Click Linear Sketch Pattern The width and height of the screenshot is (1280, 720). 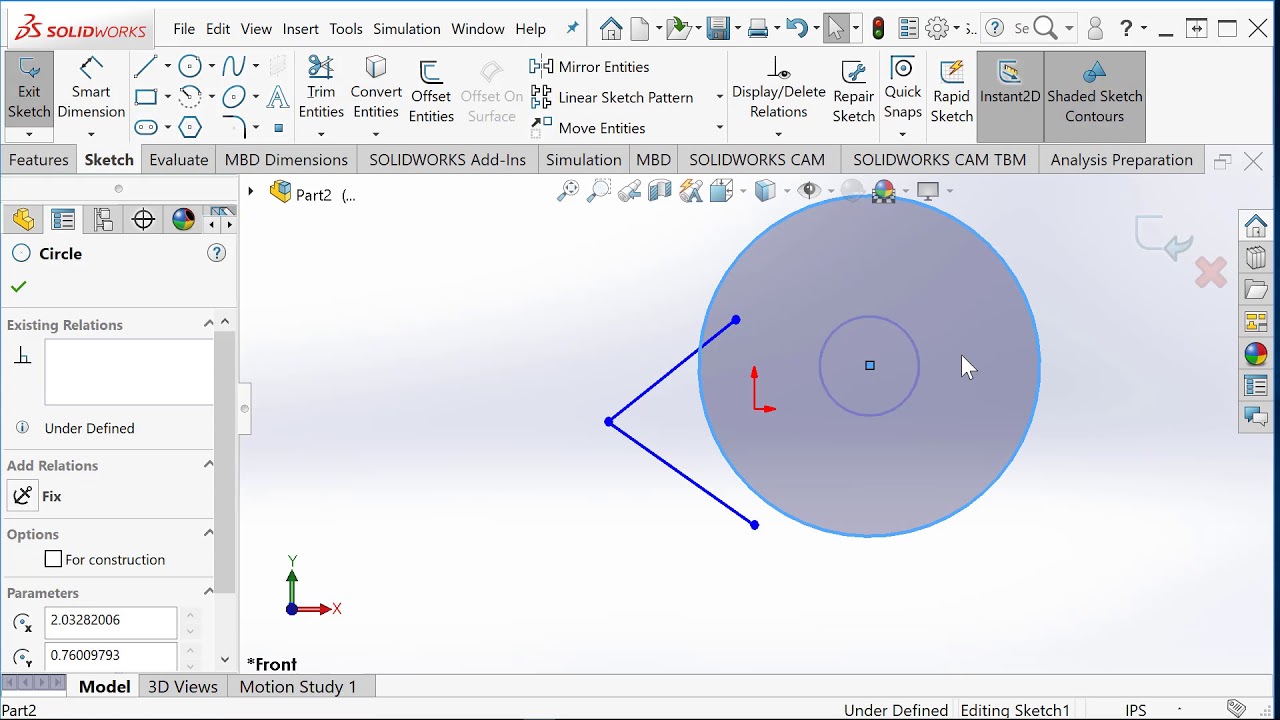pyautogui.click(x=612, y=97)
